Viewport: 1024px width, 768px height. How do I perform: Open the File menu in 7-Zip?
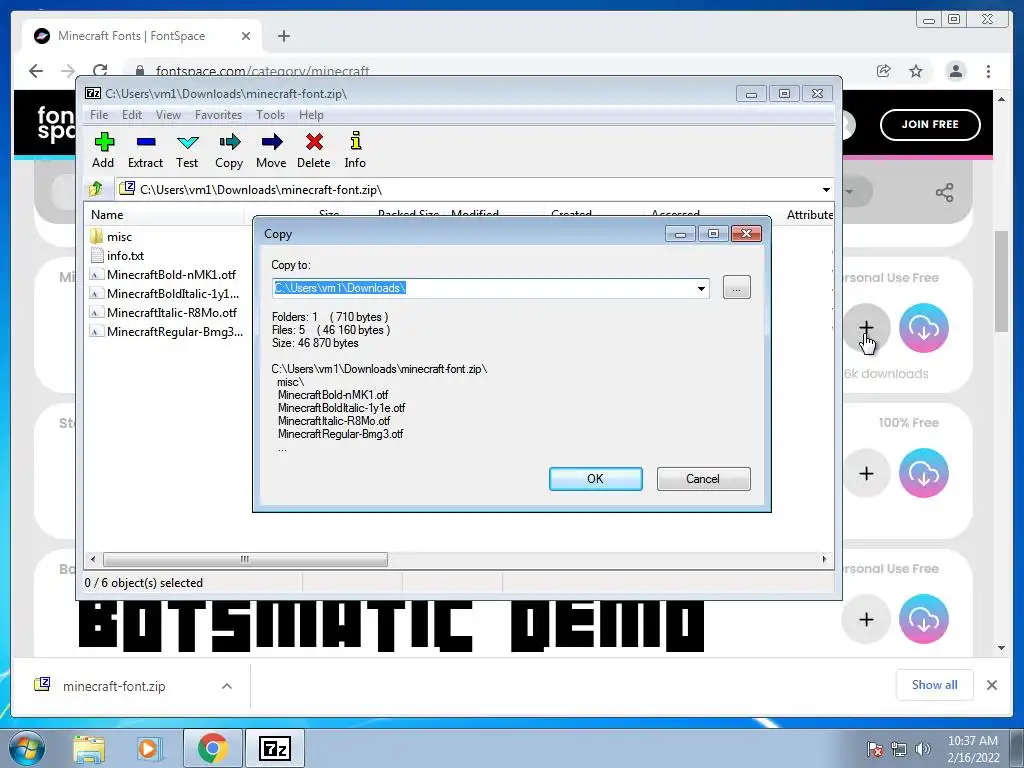click(x=99, y=115)
